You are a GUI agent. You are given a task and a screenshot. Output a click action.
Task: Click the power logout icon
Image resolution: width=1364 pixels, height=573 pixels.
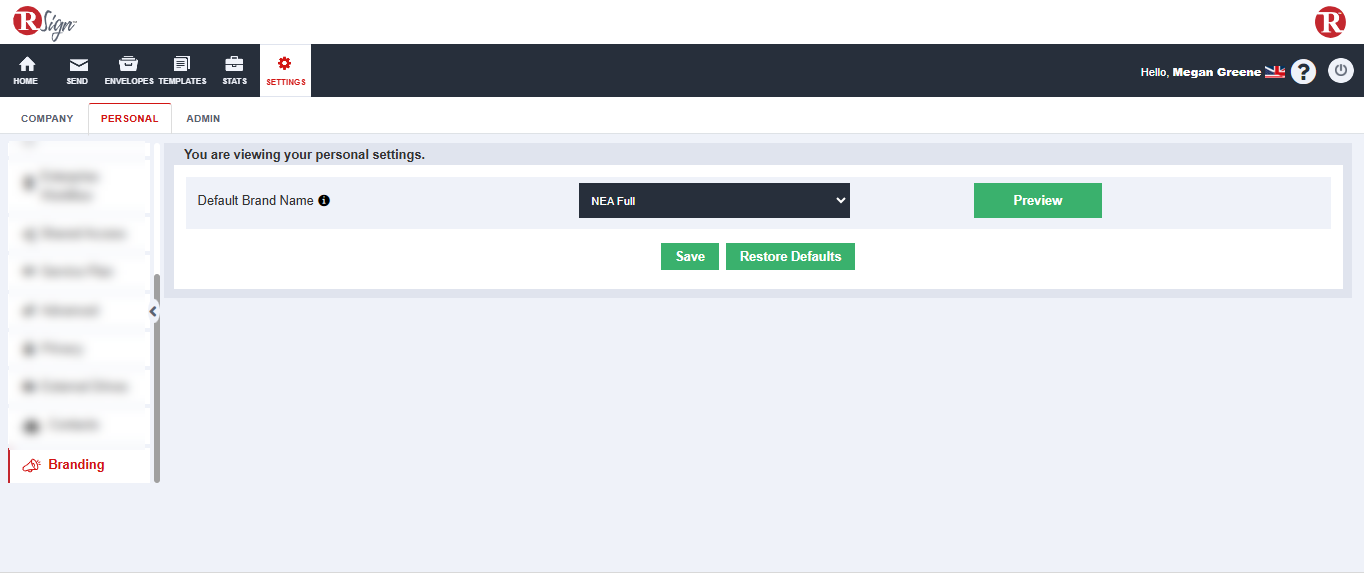coord(1340,71)
